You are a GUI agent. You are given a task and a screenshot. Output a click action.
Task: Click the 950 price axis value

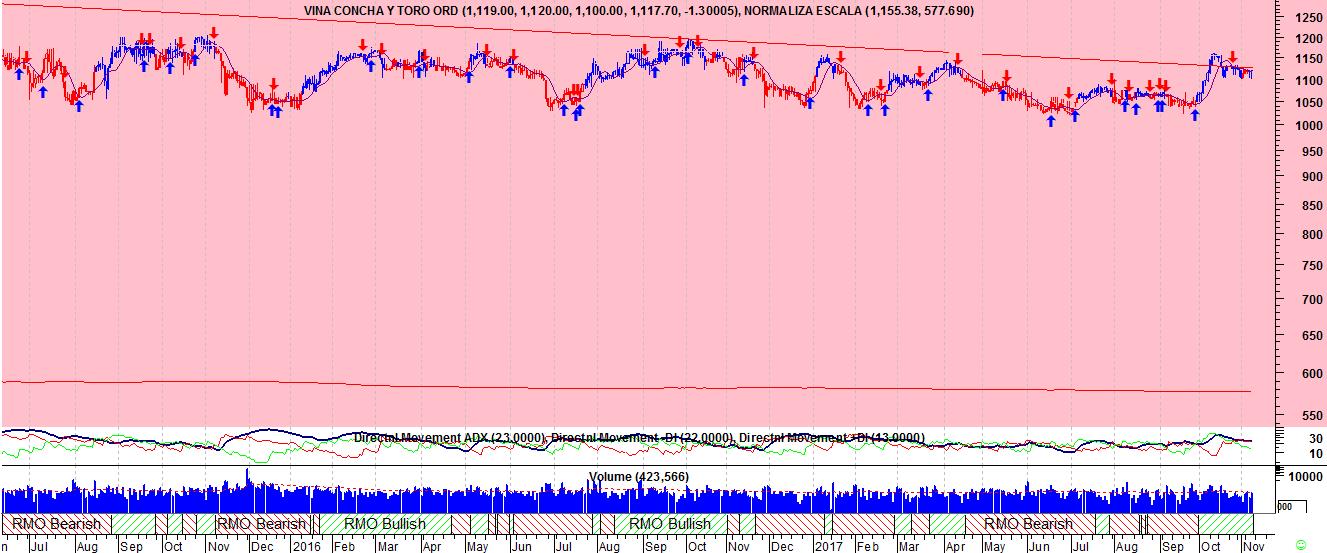(1311, 152)
